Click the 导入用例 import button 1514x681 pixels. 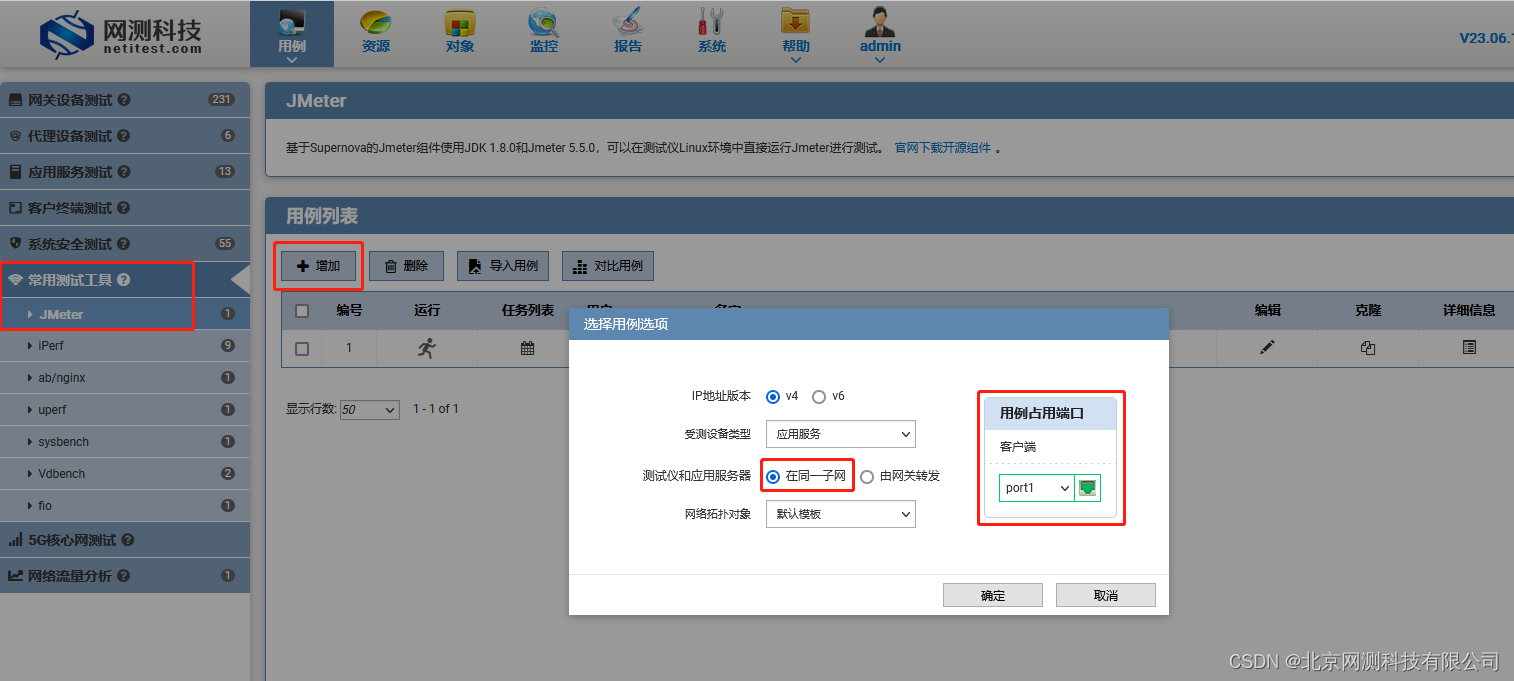tap(503, 266)
